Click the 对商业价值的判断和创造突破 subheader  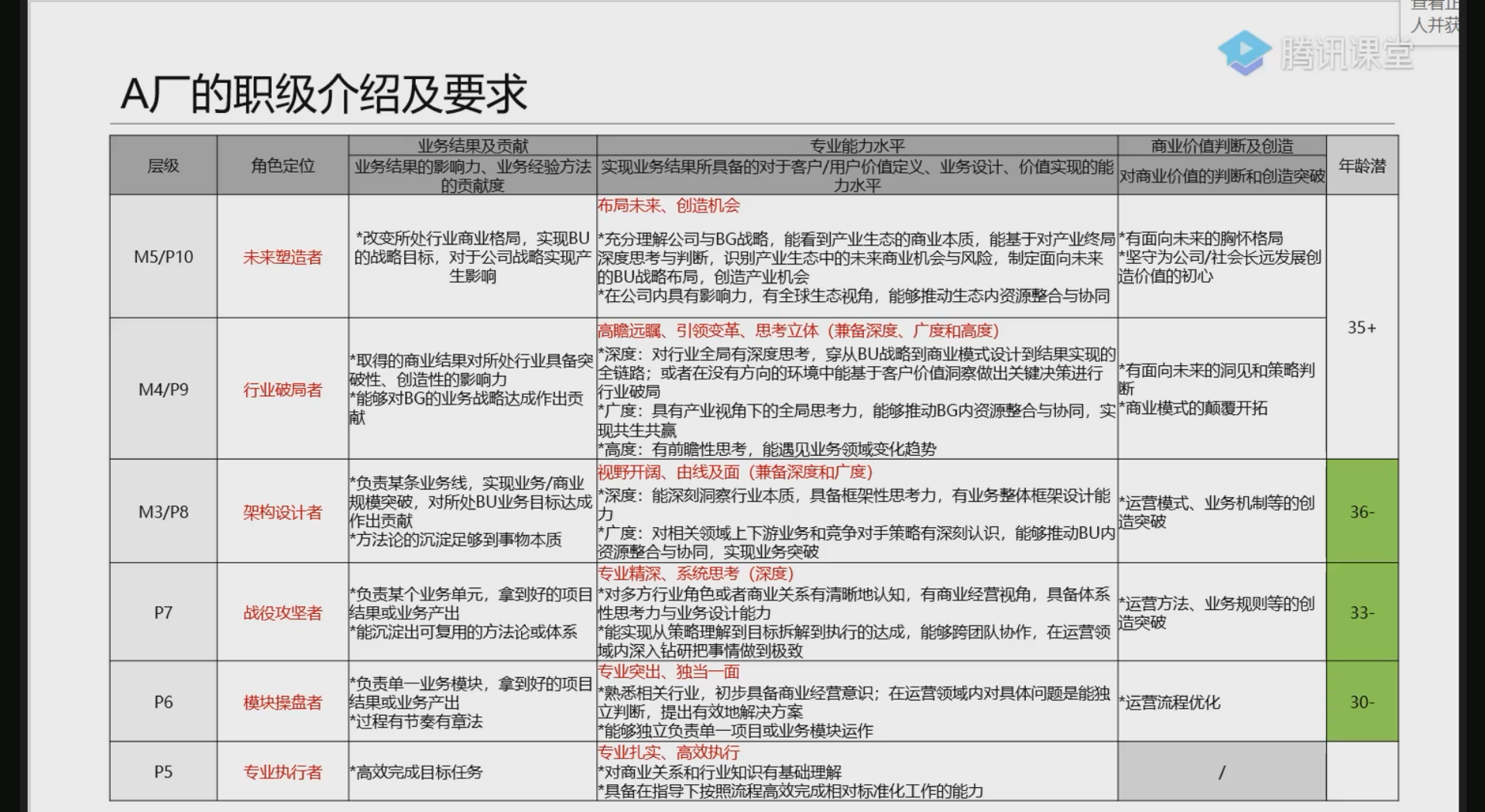[x=1222, y=176]
